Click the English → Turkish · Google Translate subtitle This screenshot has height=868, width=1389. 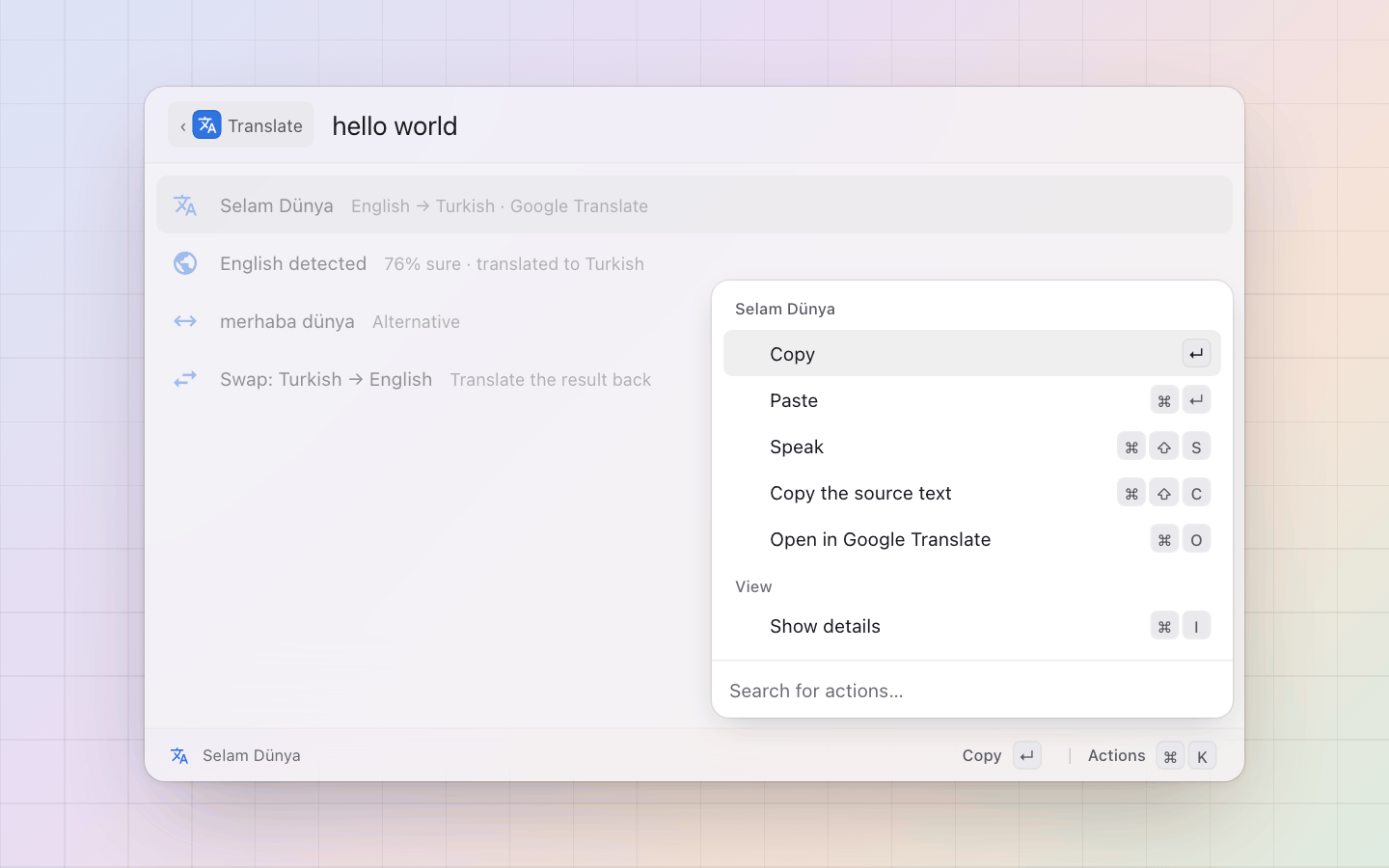tap(500, 206)
